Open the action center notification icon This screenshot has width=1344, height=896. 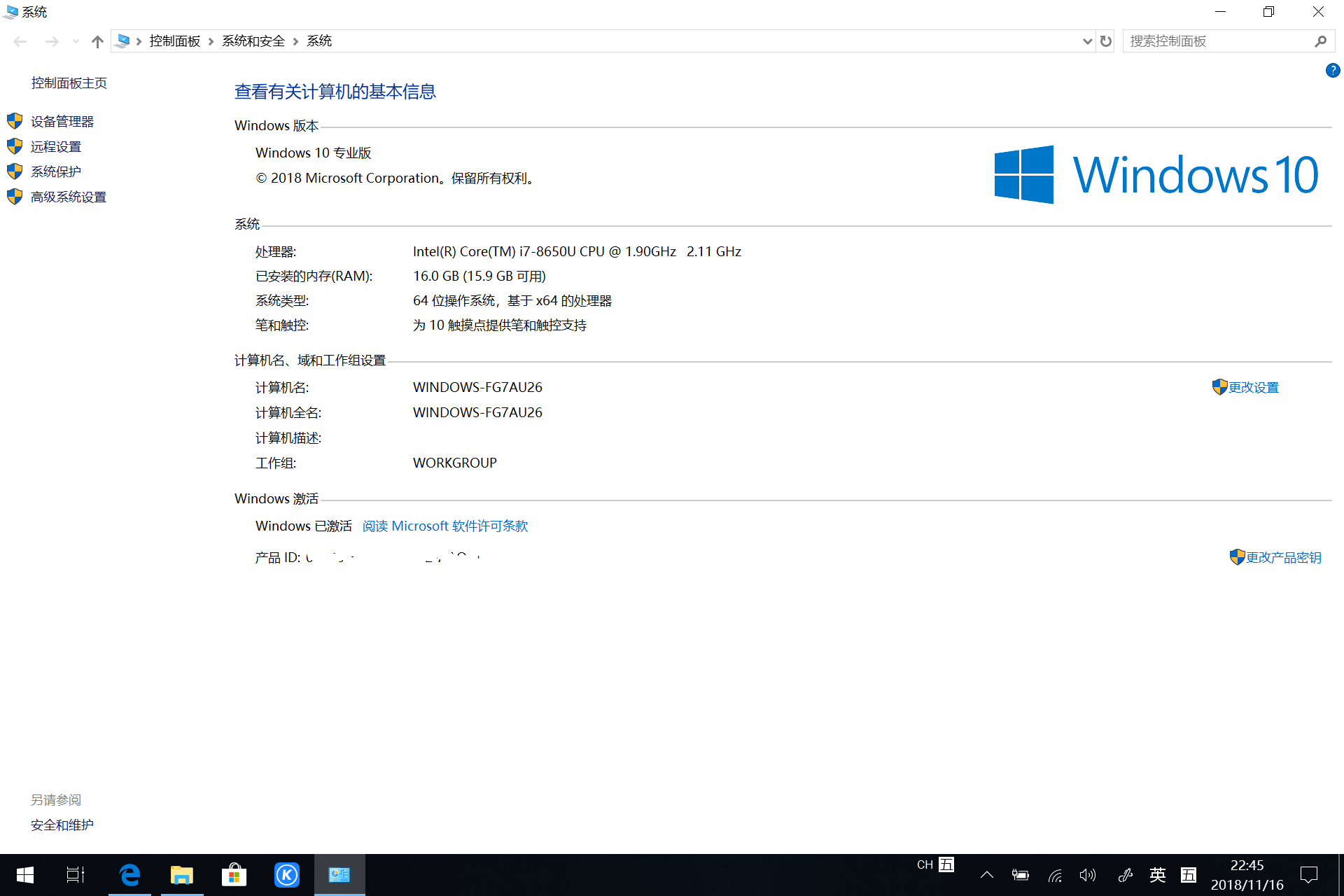pos(1308,875)
